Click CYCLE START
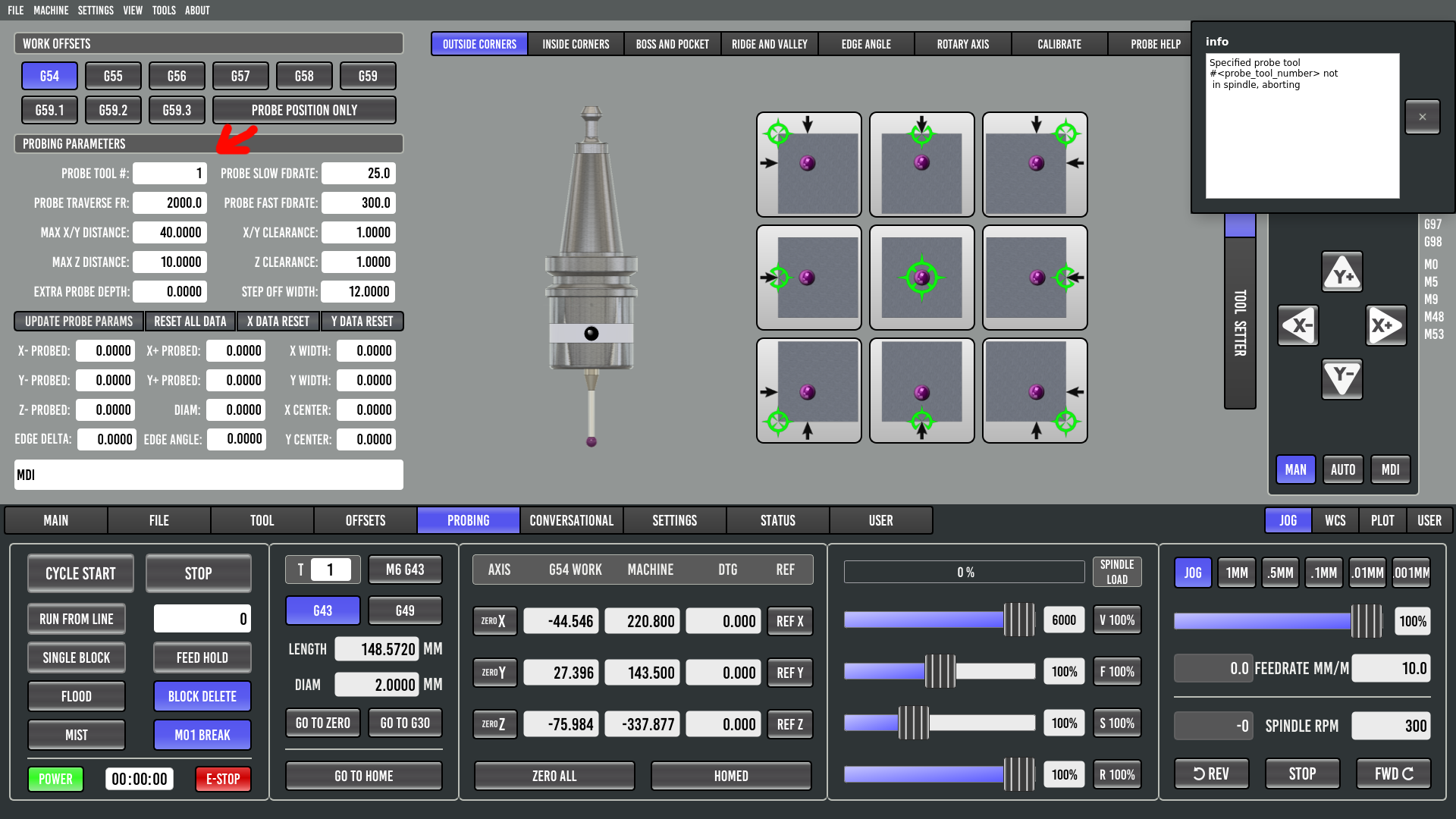This screenshot has width=1456, height=819. [x=80, y=573]
